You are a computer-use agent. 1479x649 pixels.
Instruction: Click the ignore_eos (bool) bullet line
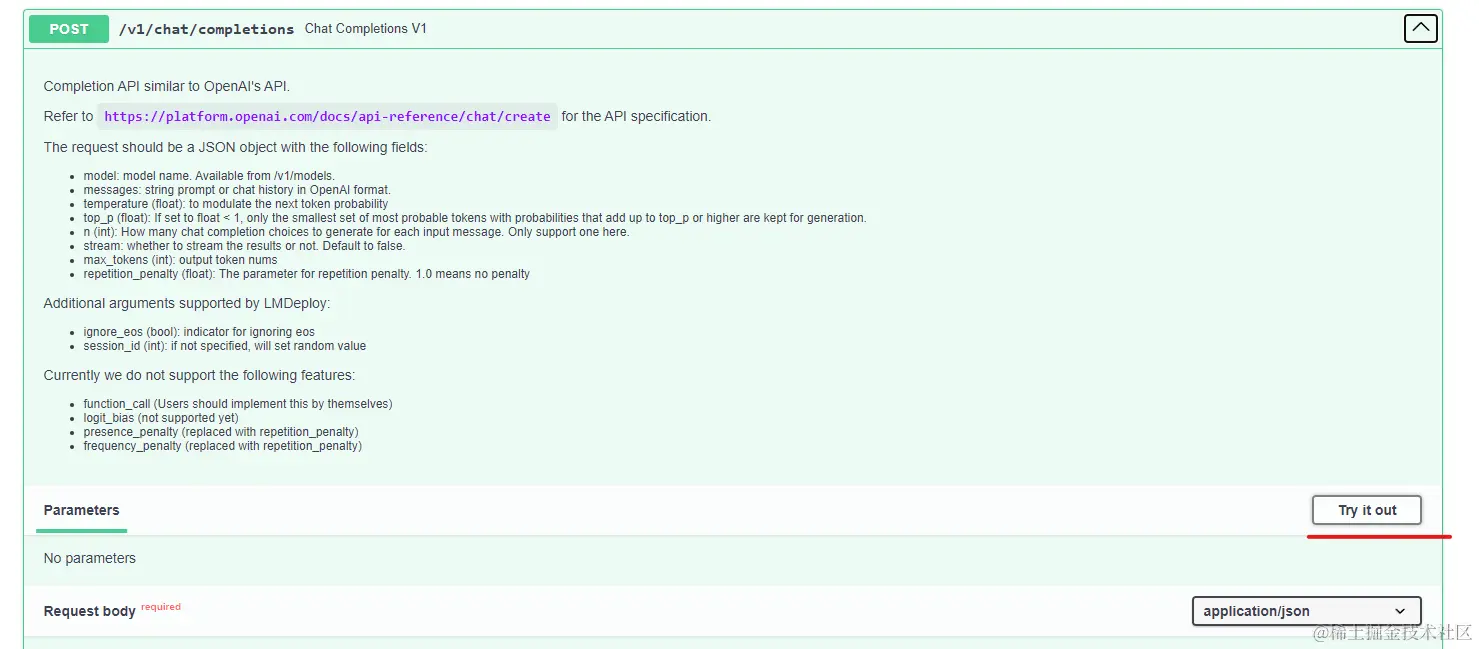pos(199,332)
